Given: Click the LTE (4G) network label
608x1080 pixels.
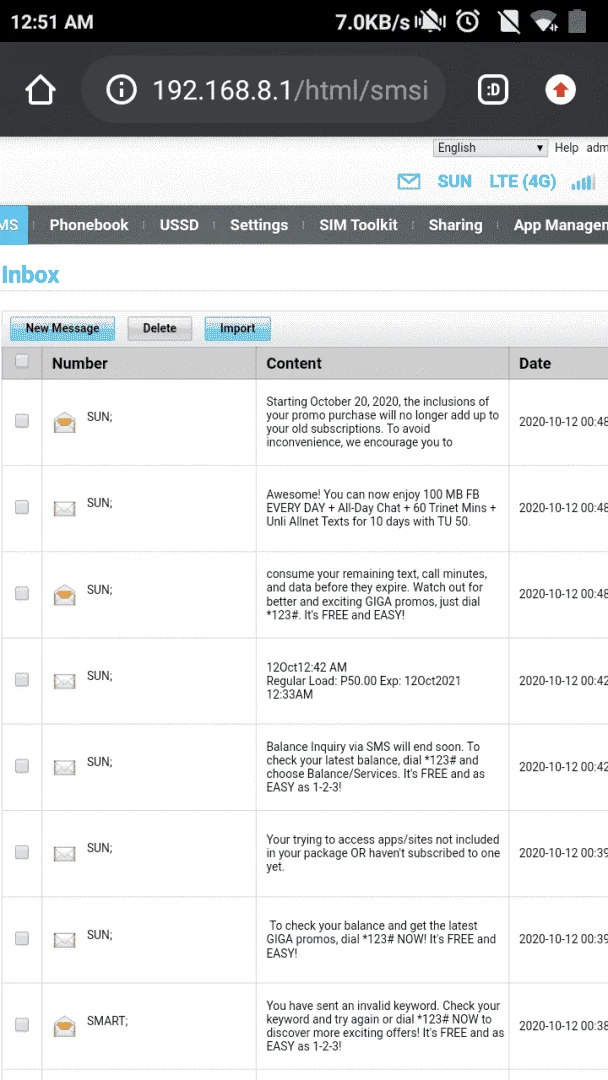Looking at the screenshot, I should click(x=523, y=182).
